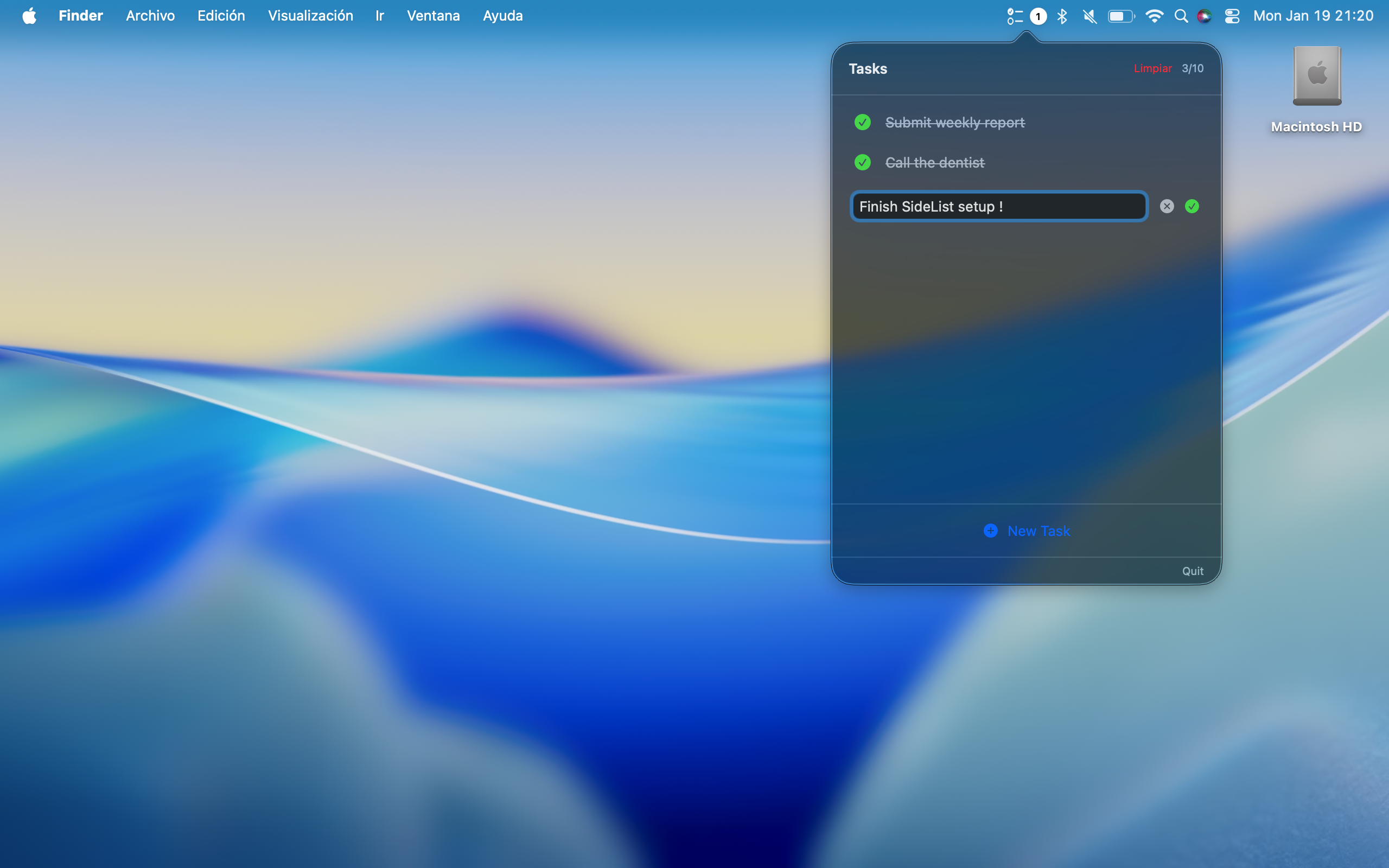Viewport: 1389px width, 868px height.
Task: Clear completed tasks with Limpiar
Action: click(1152, 68)
